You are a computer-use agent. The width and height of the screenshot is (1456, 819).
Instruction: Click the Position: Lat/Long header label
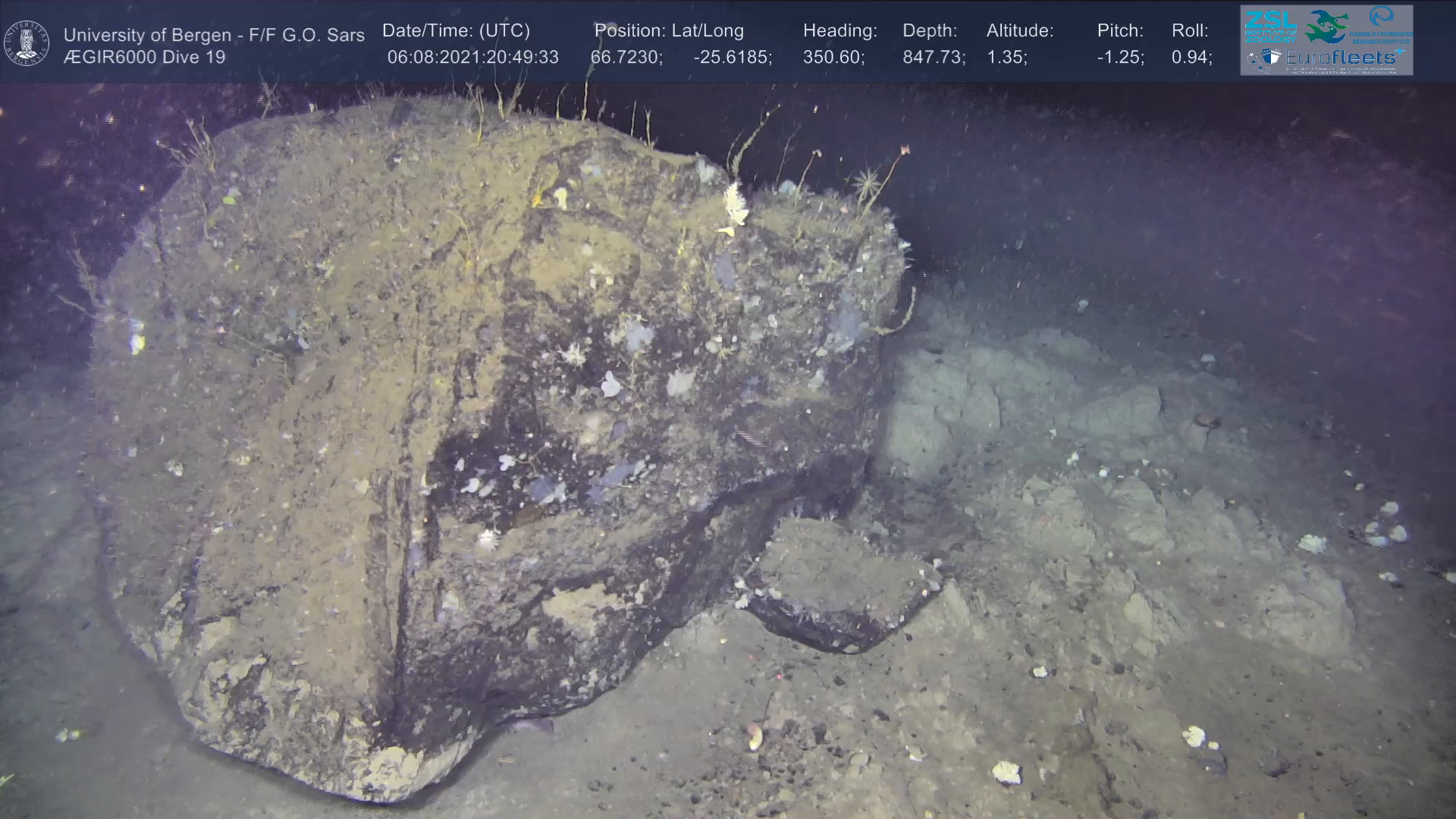click(669, 31)
